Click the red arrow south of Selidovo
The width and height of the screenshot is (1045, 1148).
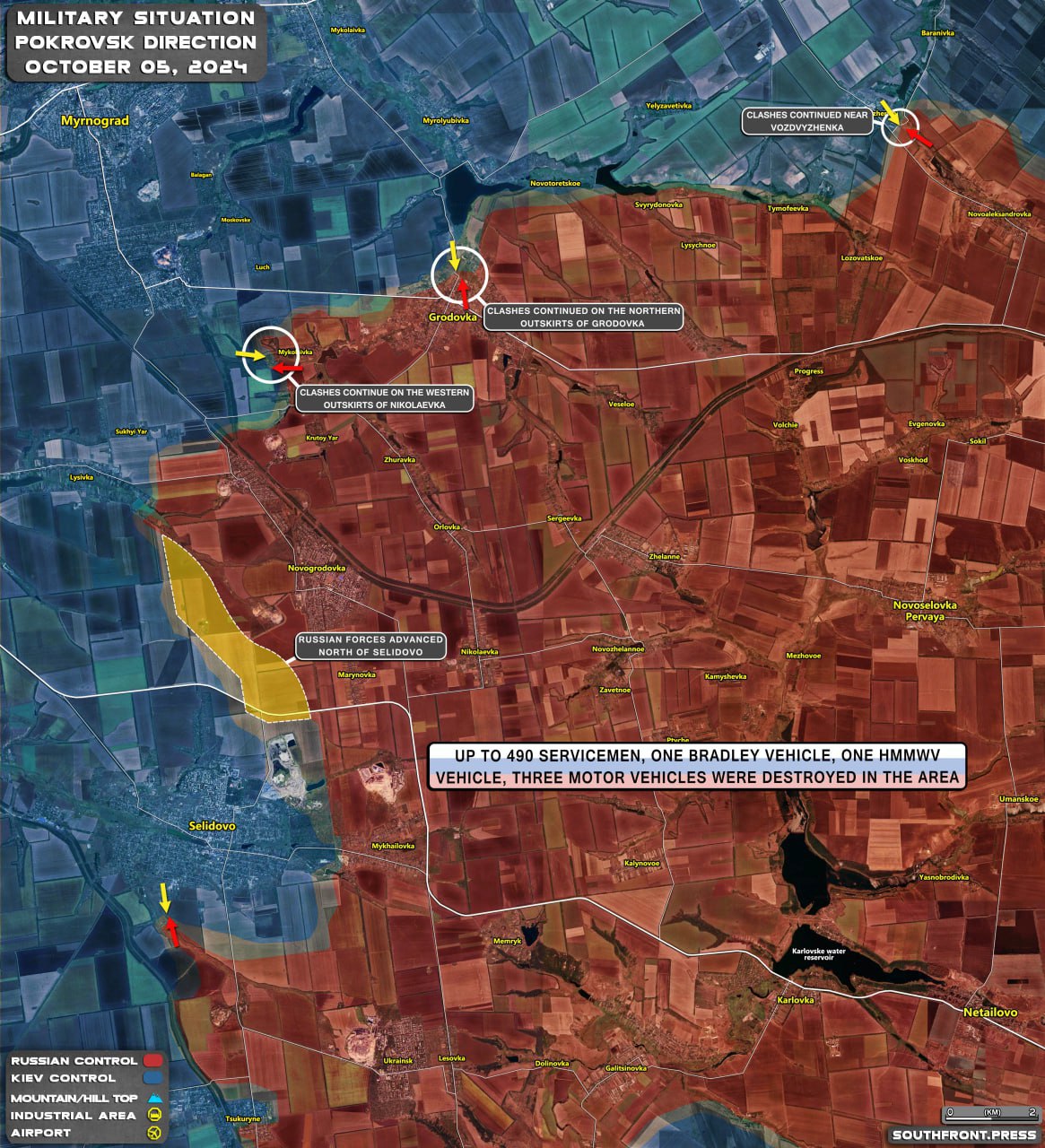point(171,933)
